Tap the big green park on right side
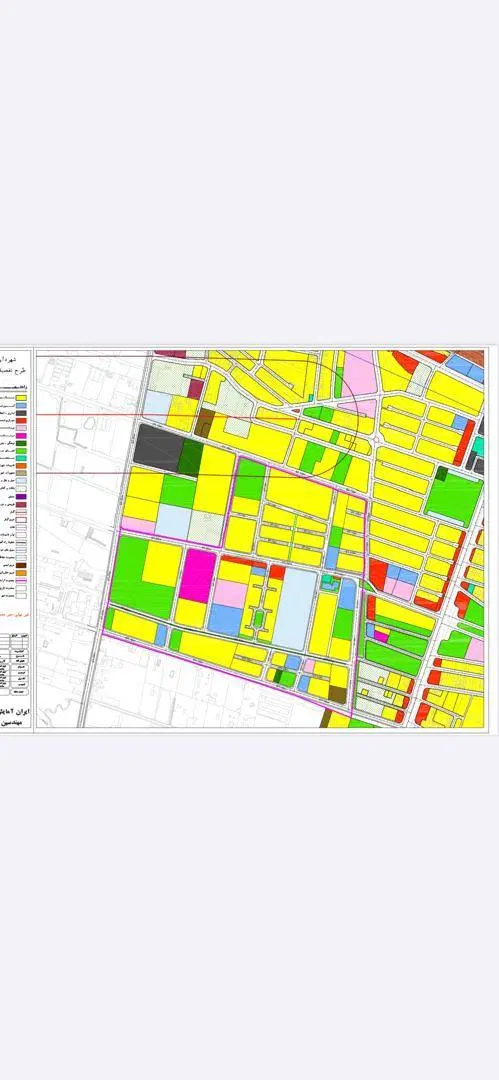499x1080 pixels. coord(453,497)
